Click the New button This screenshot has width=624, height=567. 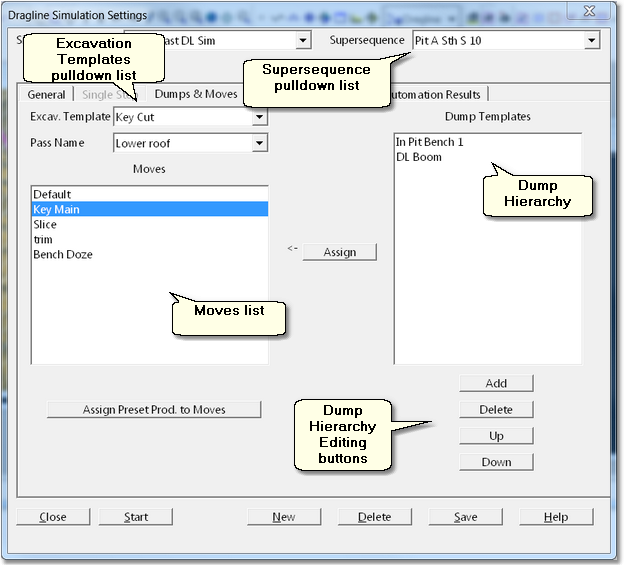(x=284, y=517)
